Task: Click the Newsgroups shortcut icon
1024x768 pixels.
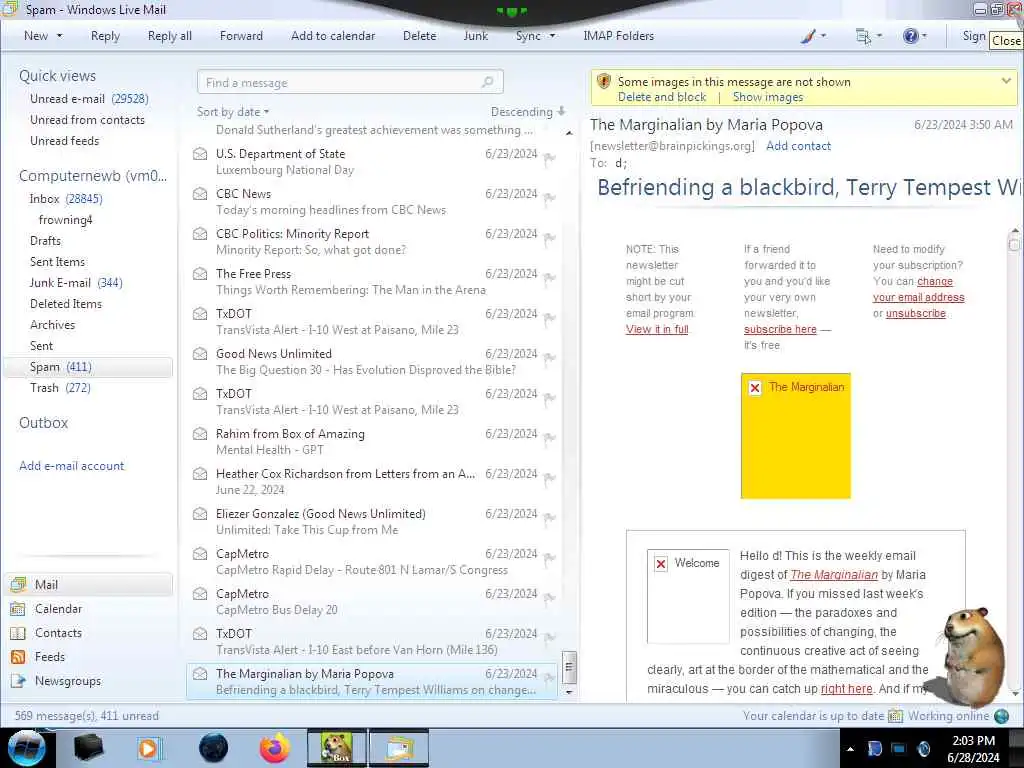Action: (x=18, y=681)
